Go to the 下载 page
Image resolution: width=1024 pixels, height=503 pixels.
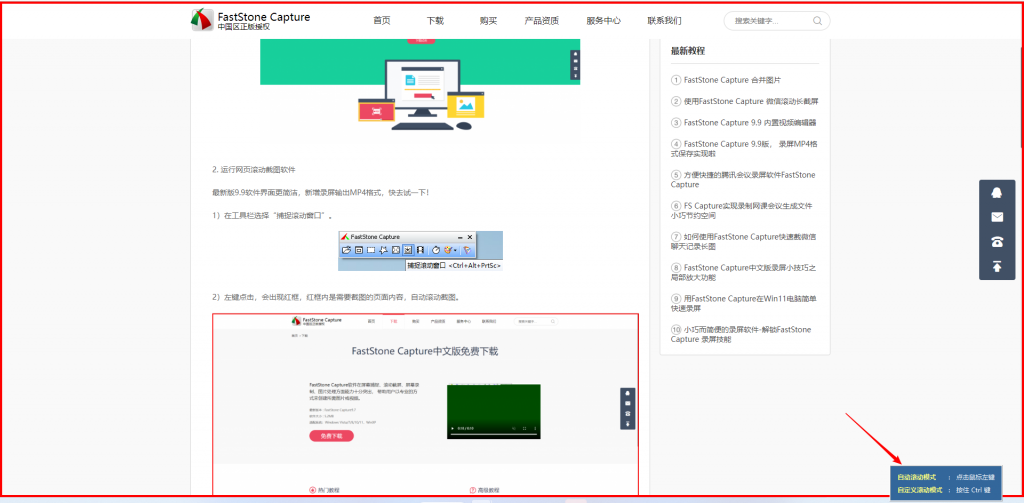click(x=435, y=20)
